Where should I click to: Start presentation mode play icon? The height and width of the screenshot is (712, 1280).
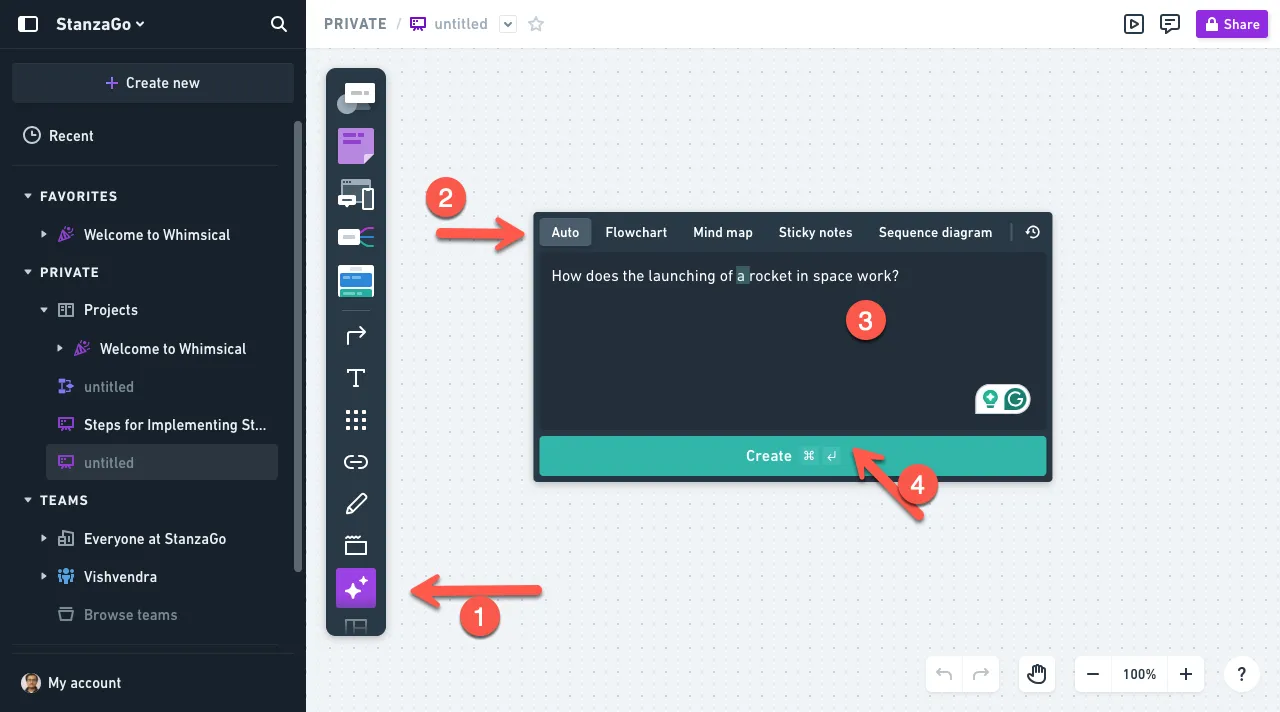(1133, 24)
